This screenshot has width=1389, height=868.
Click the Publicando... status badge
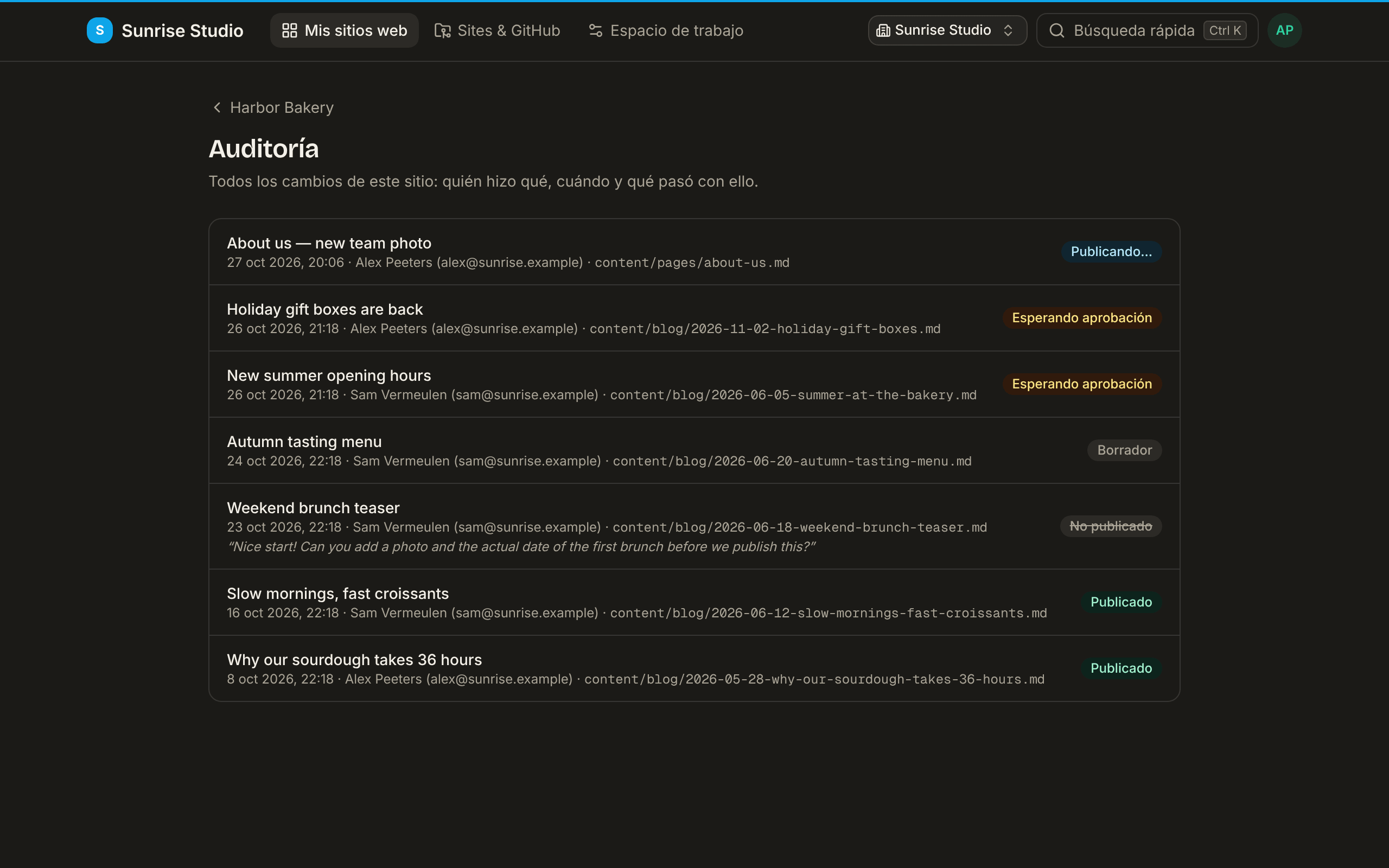[1111, 251]
